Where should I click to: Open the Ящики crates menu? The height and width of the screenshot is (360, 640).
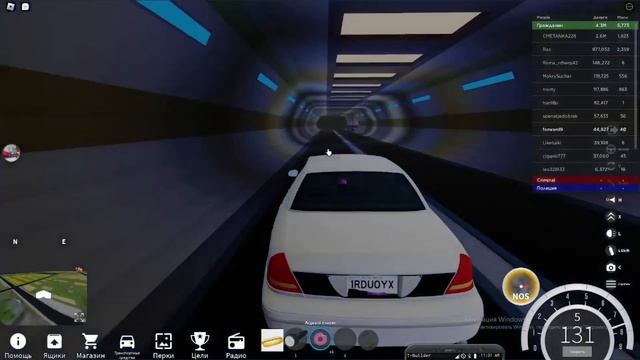(54, 345)
